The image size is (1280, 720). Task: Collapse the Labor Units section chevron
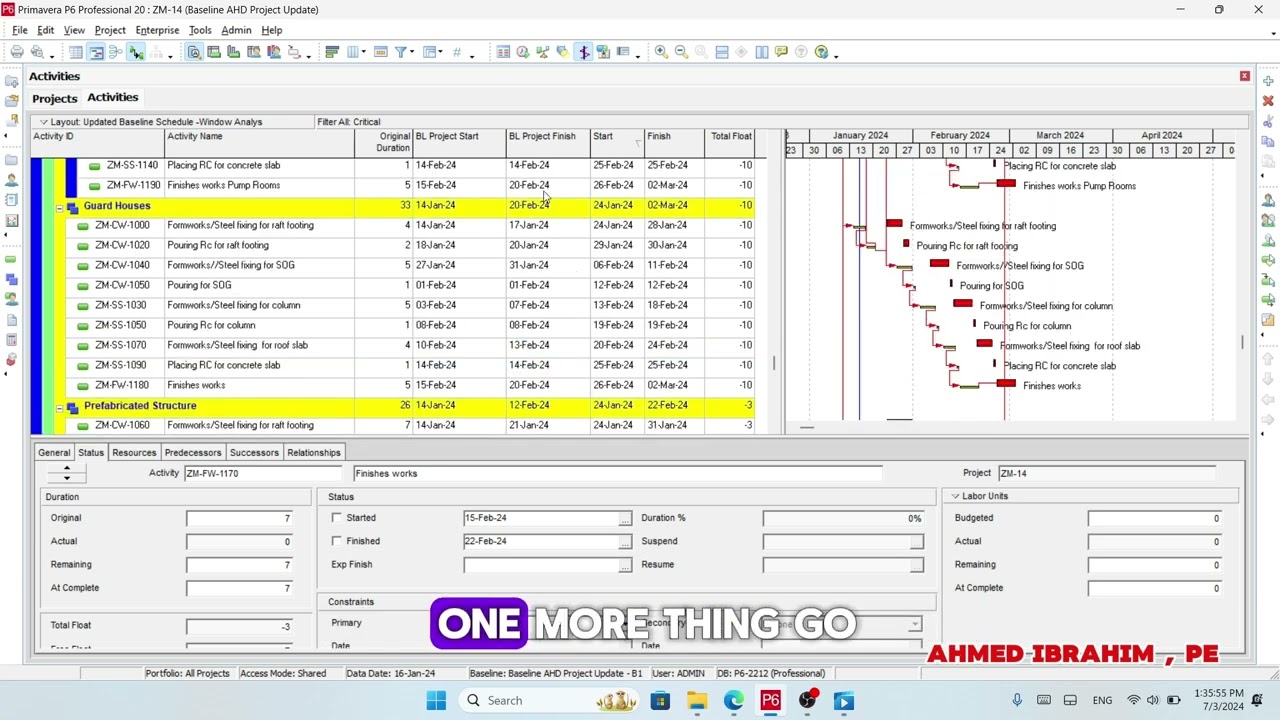(x=955, y=496)
